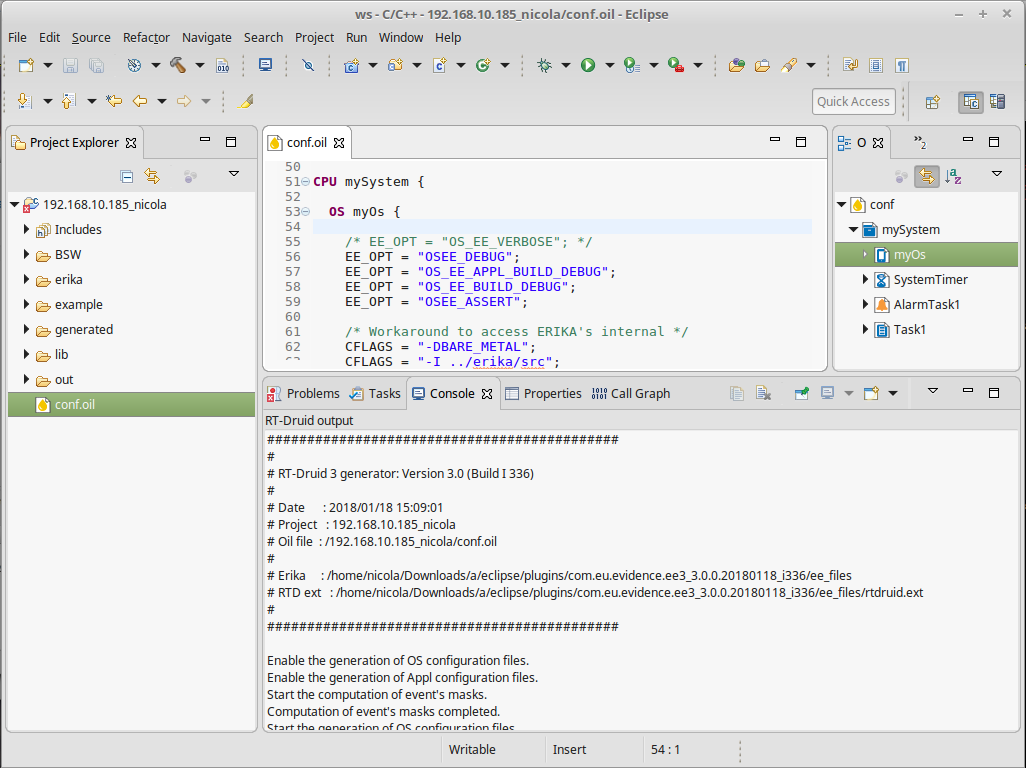
Task: Click the New C Source File icon
Action: 440,65
